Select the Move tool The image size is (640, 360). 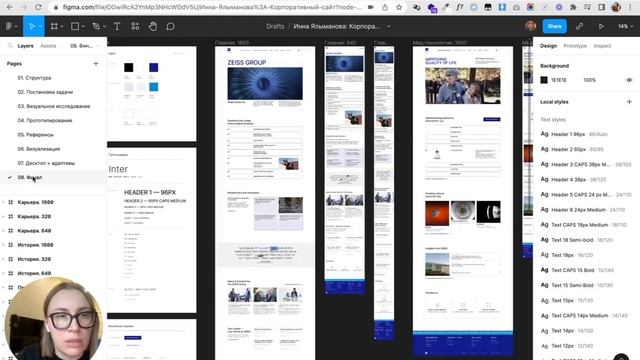pos(32,26)
